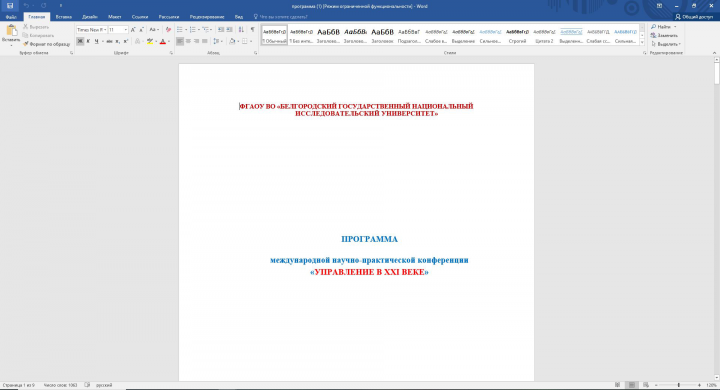The image size is (720, 390).
Task: Open the Select (Выделить) dropdown
Action: pos(666,44)
